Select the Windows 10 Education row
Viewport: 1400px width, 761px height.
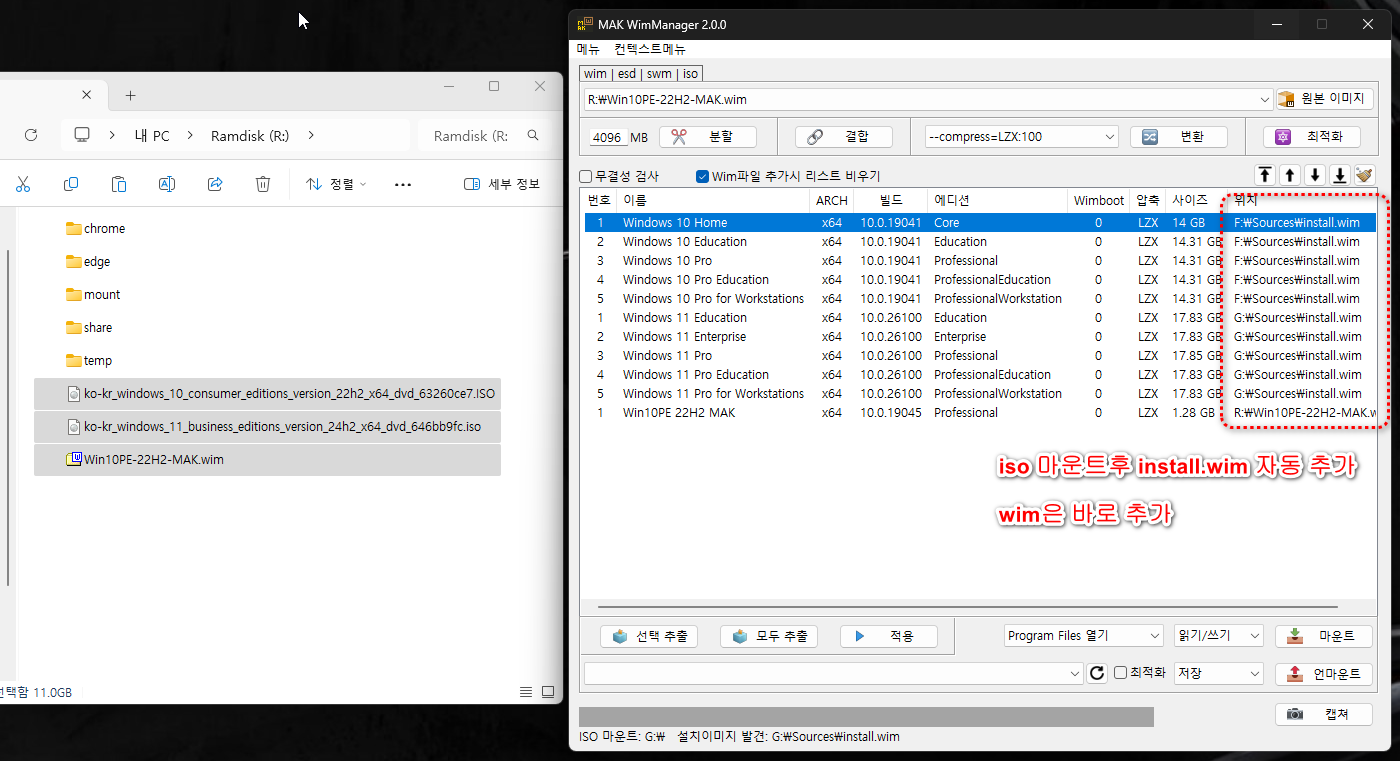980,242
